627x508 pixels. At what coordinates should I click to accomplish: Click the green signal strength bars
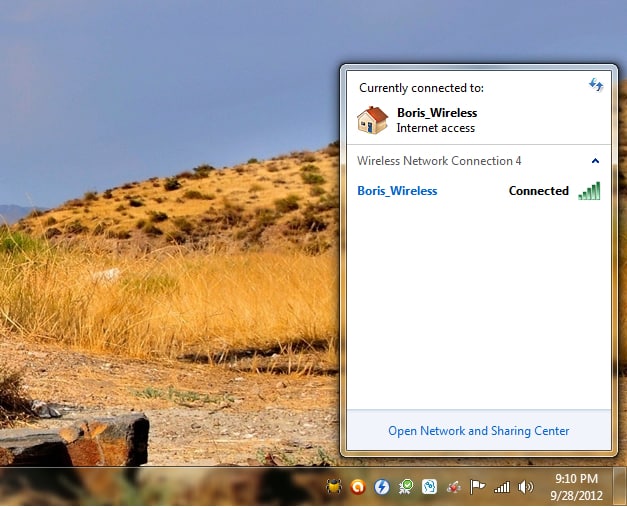[x=589, y=191]
